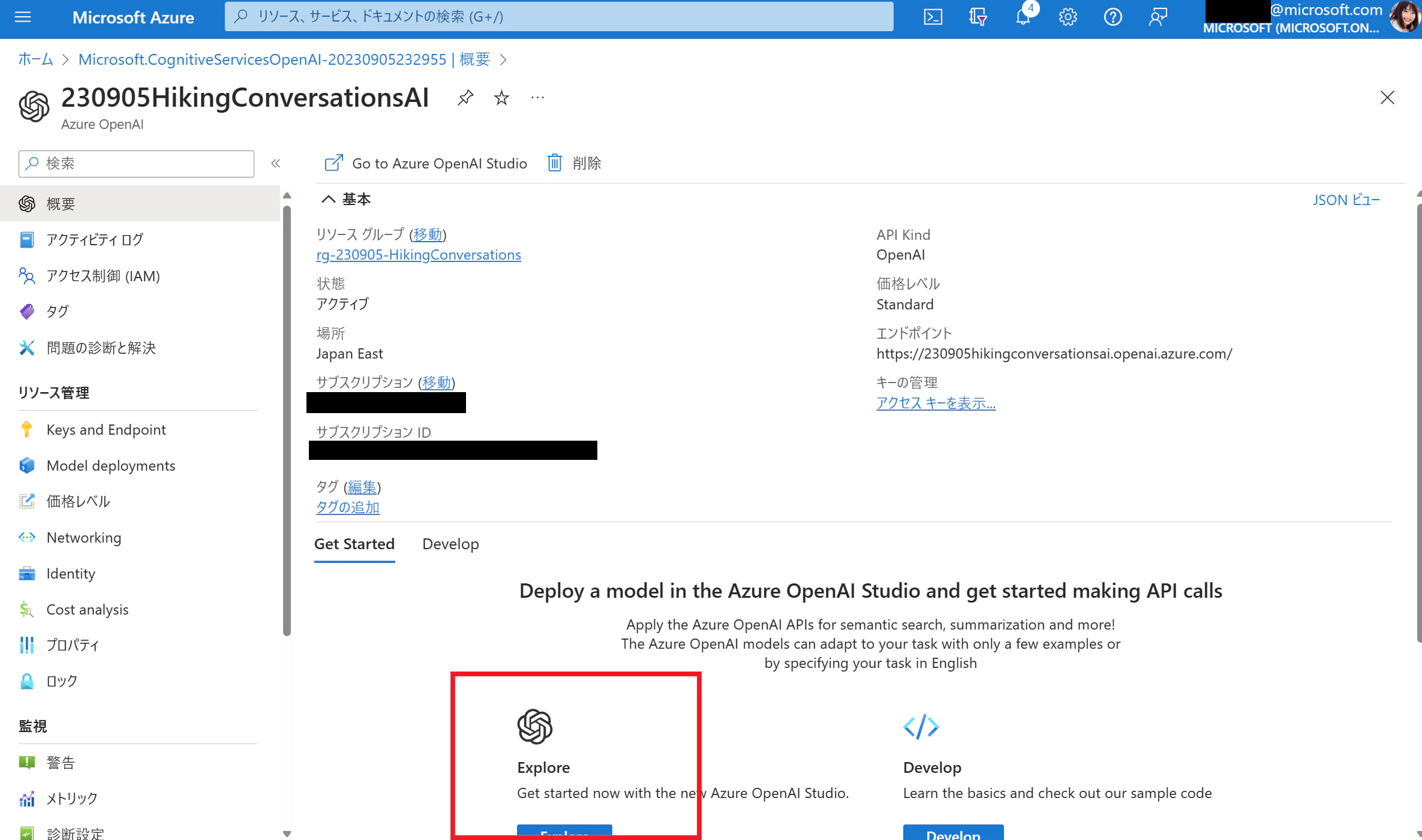Open the notifications bell
The height and width of the screenshot is (840, 1422).
click(x=1023, y=17)
